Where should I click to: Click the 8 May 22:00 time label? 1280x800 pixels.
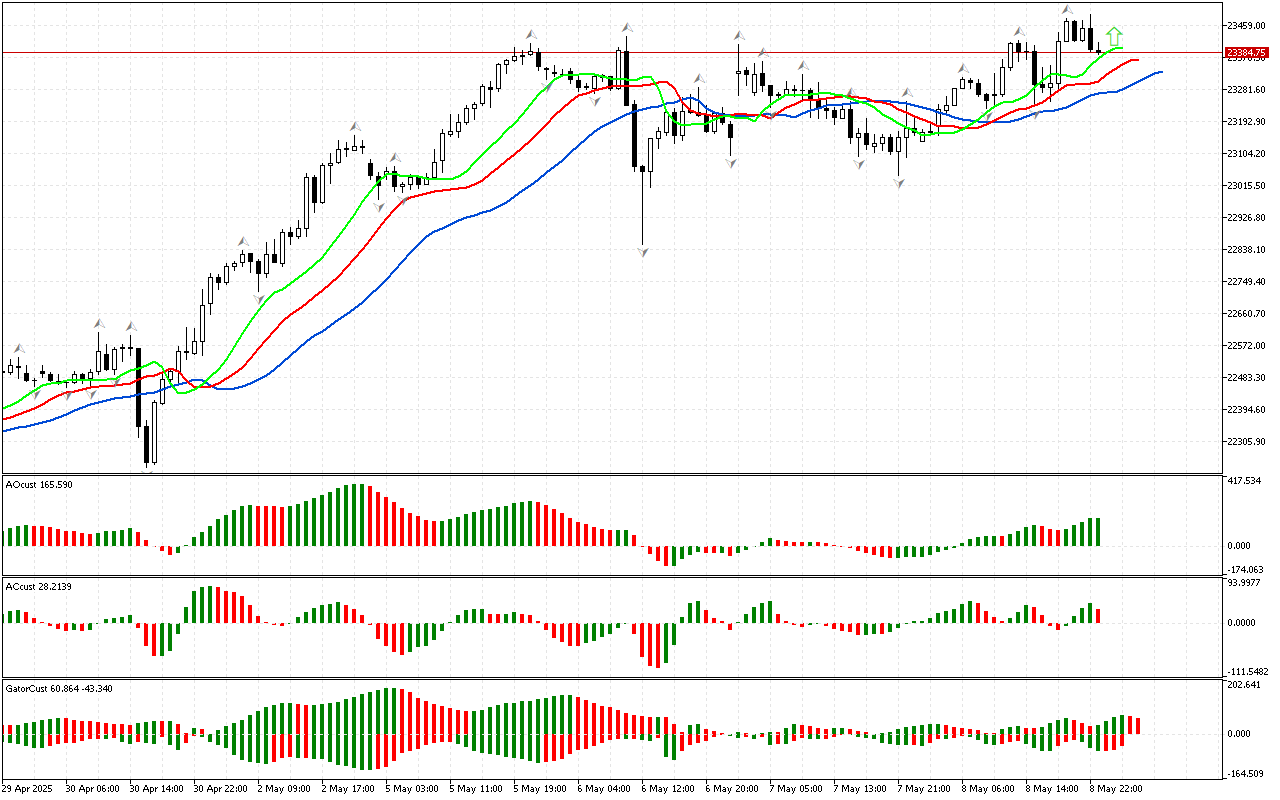1117,788
